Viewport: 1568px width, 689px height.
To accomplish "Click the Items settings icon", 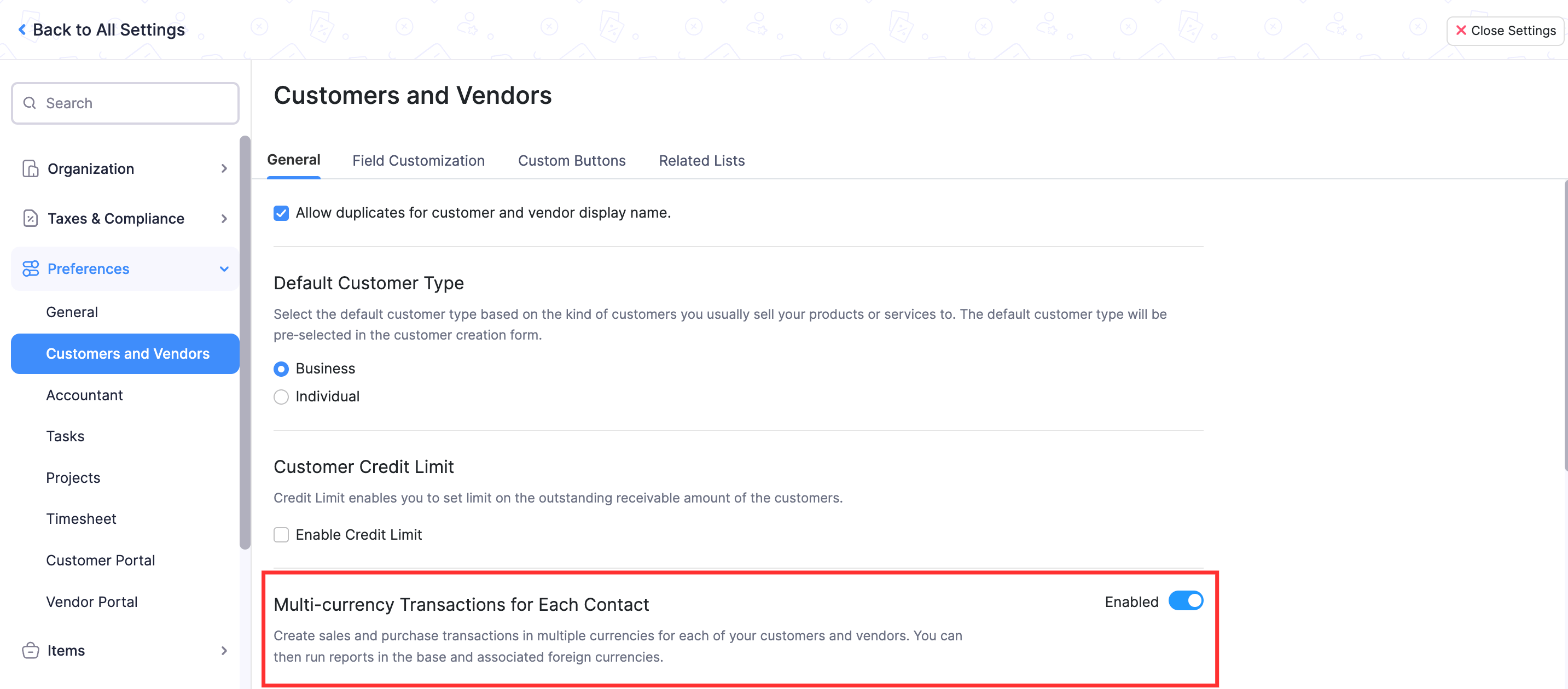I will (31, 650).
